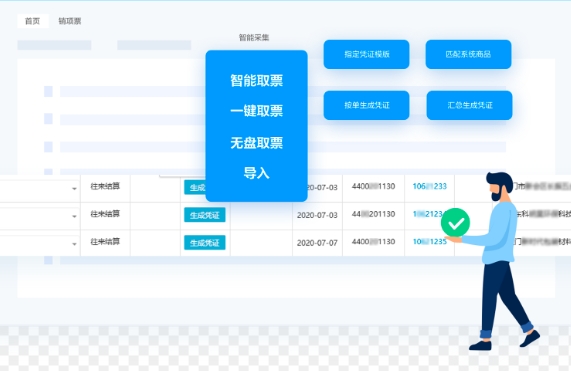
Task: Select the date cell 2020-07-03
Action: [317, 215]
